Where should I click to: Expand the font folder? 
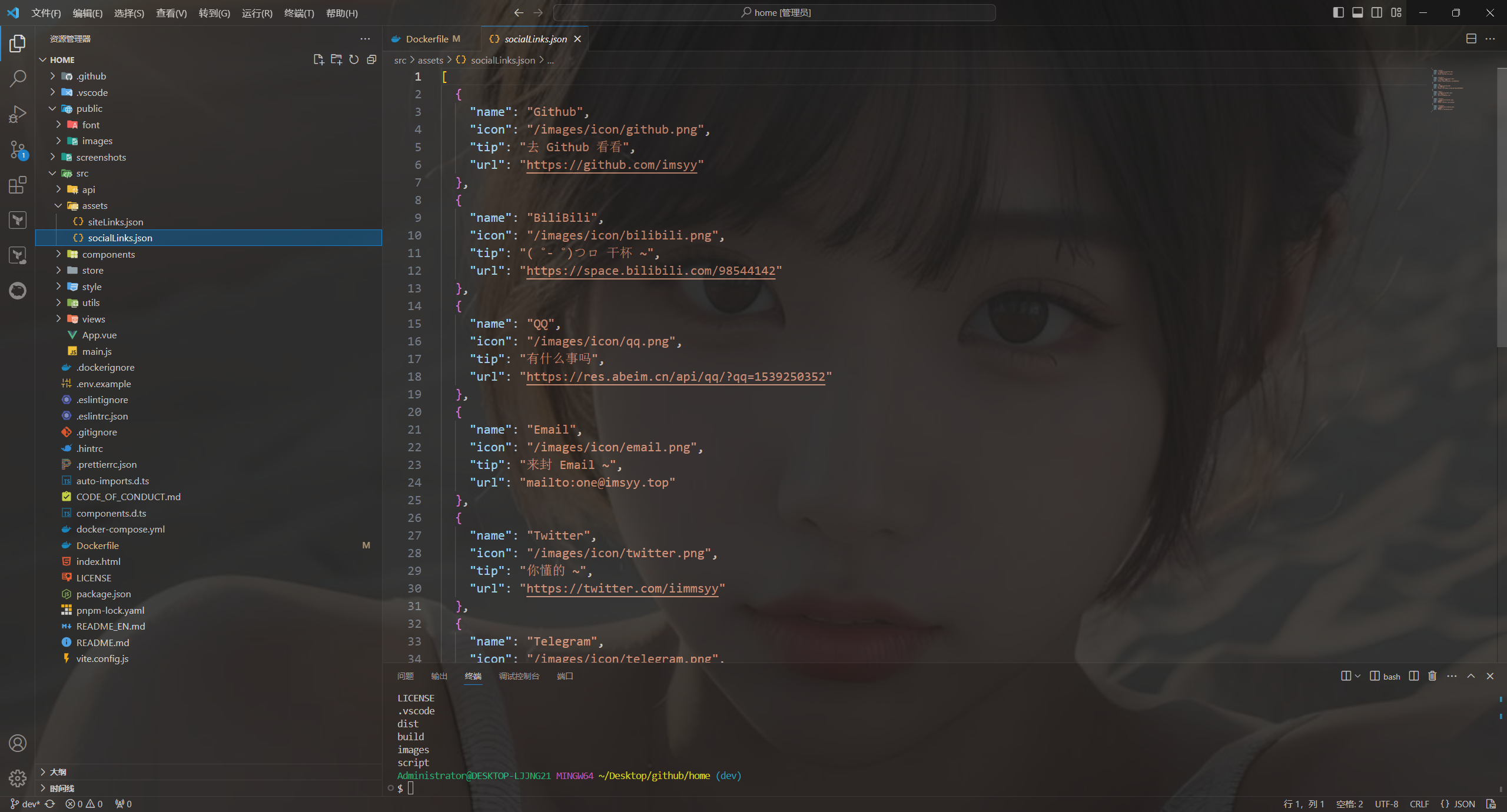[x=209, y=125]
